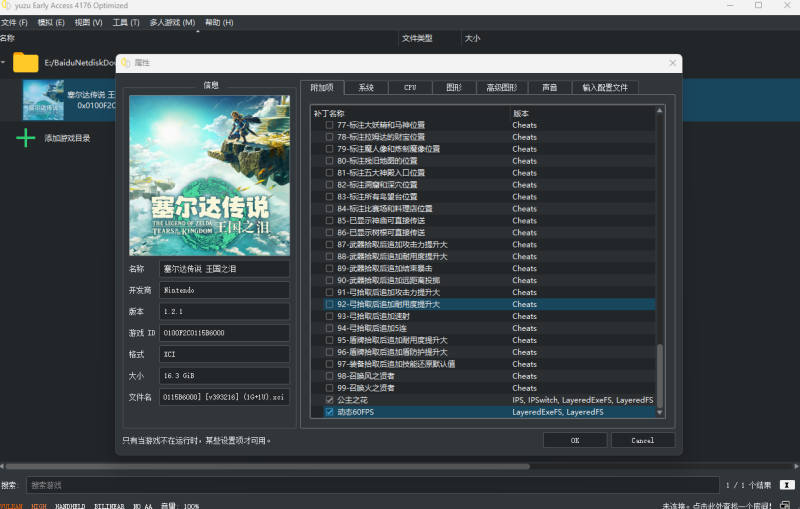The height and width of the screenshot is (509, 800).
Task: Select the Zelda game thumbnail in game list
Action: 43,100
